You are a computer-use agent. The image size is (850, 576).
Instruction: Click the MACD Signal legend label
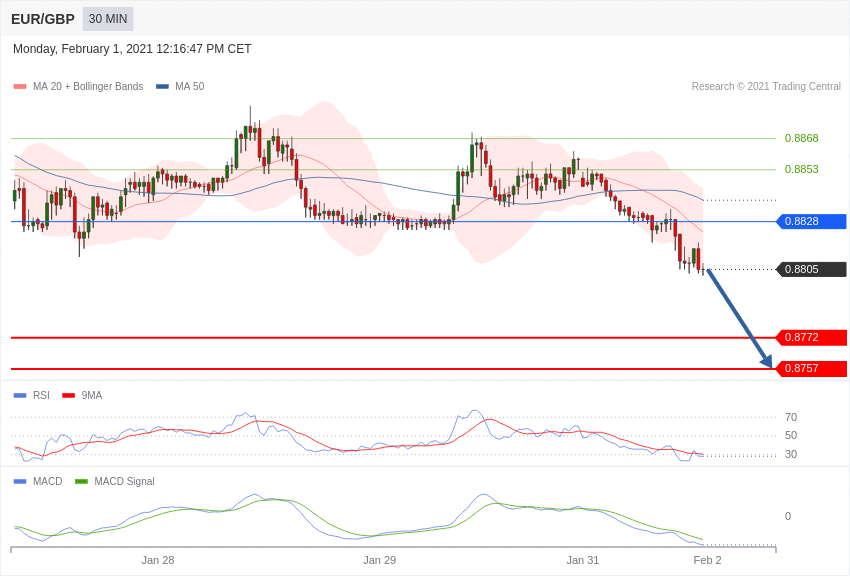point(124,481)
